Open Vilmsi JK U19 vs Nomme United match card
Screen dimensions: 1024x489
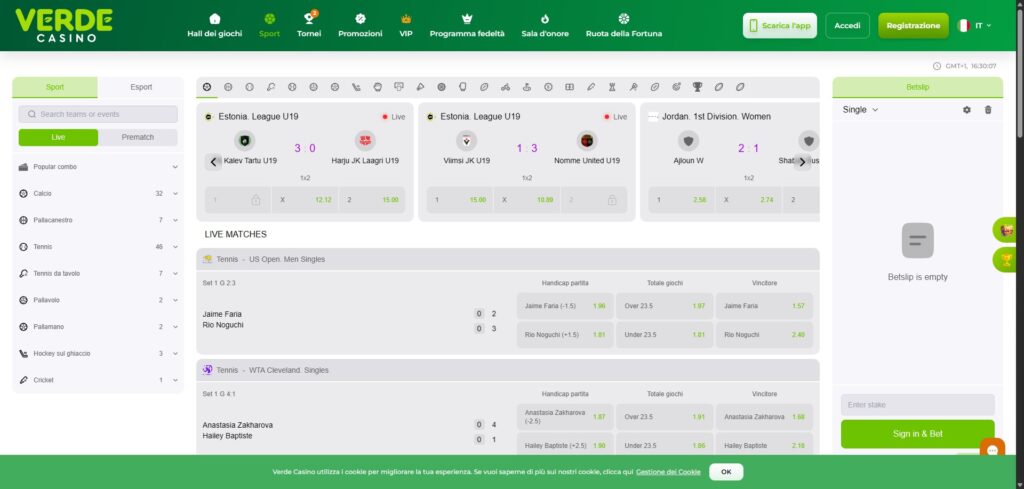527,162
